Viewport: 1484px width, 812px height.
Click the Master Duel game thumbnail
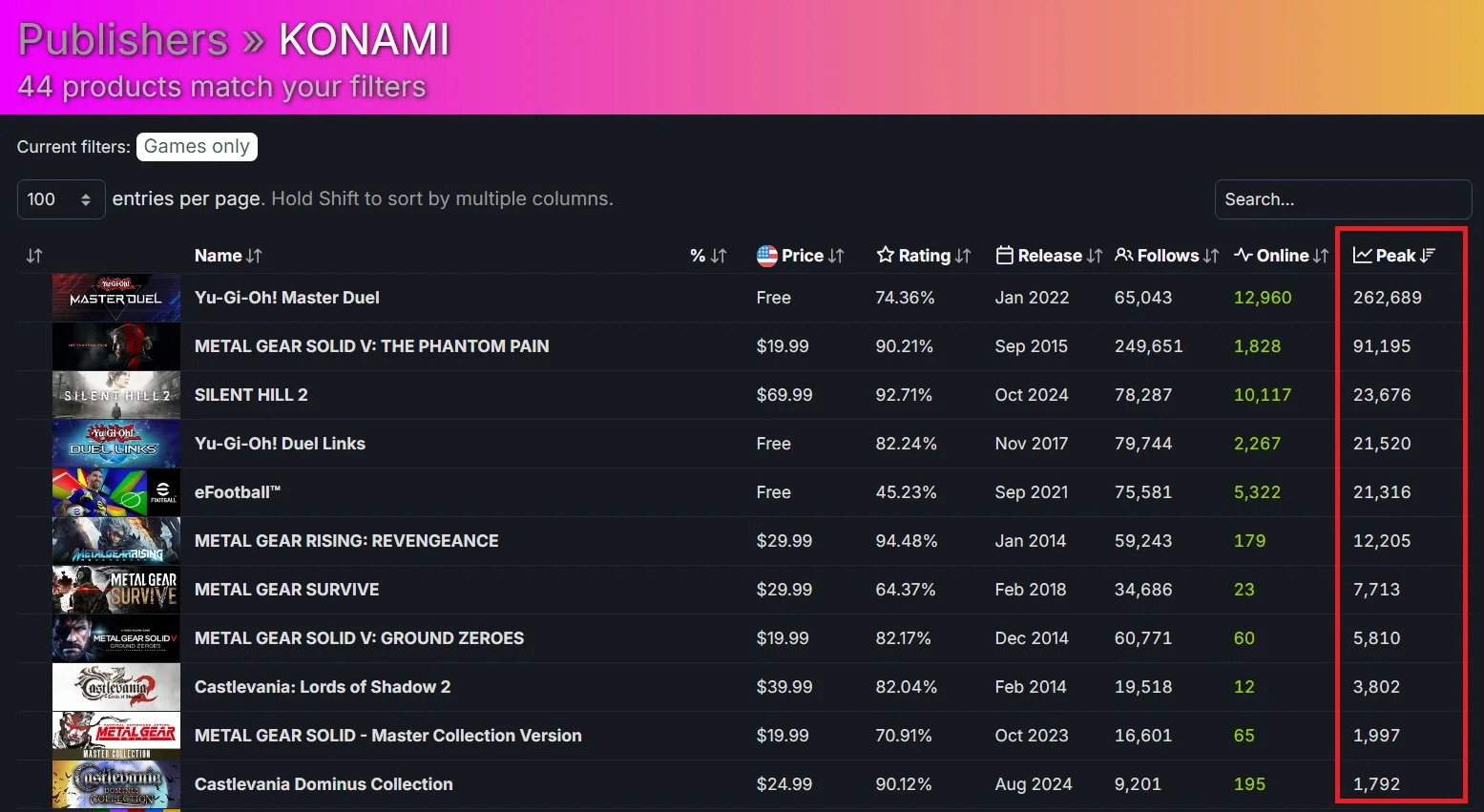pos(116,298)
